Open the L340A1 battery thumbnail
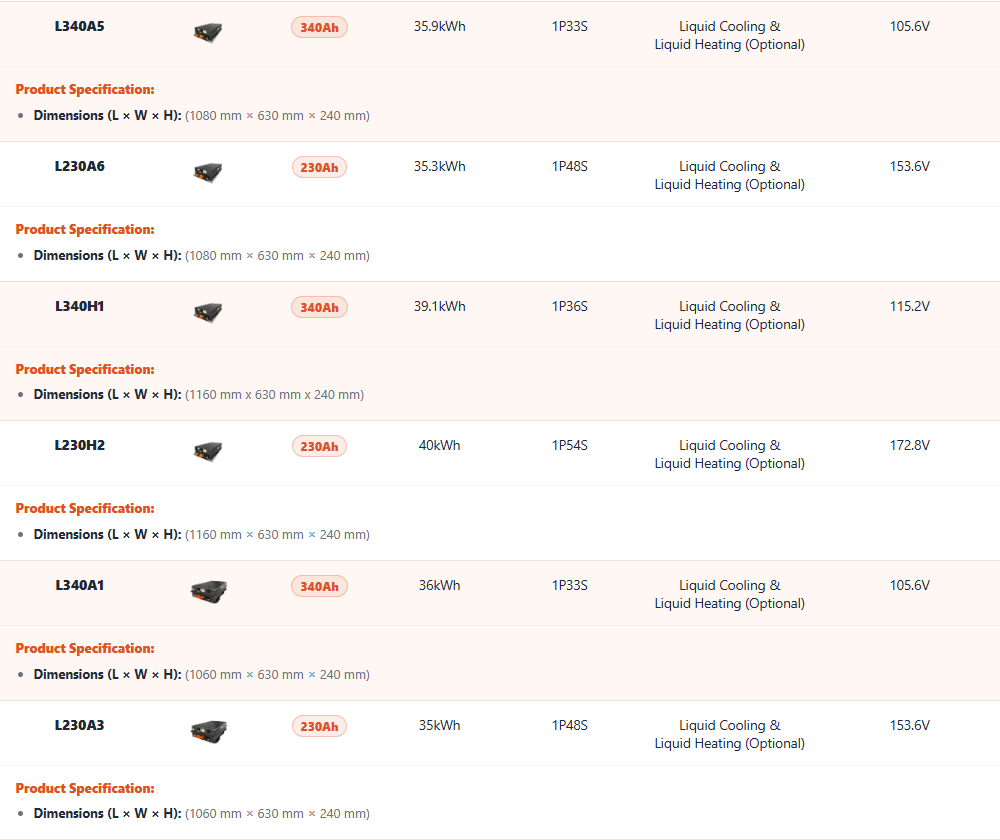 [x=209, y=590]
